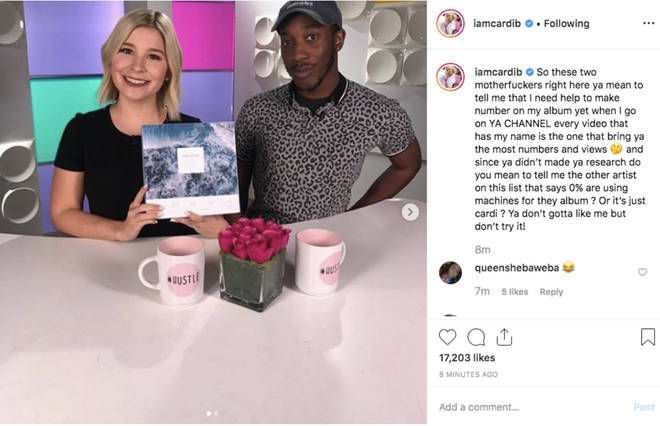Click the verified badge in header
The image size is (660, 426).
pyautogui.click(x=529, y=24)
